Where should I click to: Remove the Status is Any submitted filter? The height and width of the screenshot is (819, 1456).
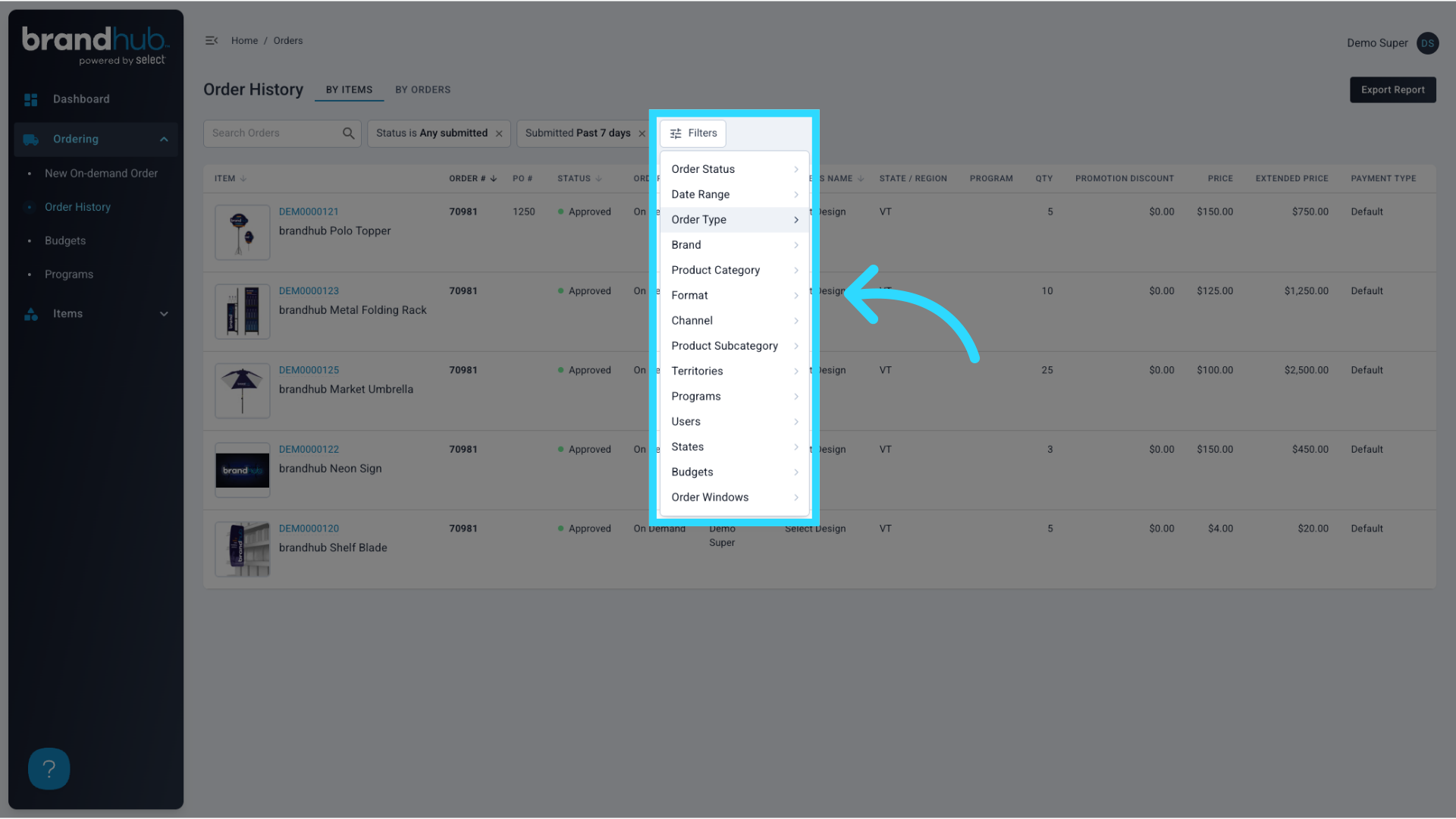(x=499, y=133)
